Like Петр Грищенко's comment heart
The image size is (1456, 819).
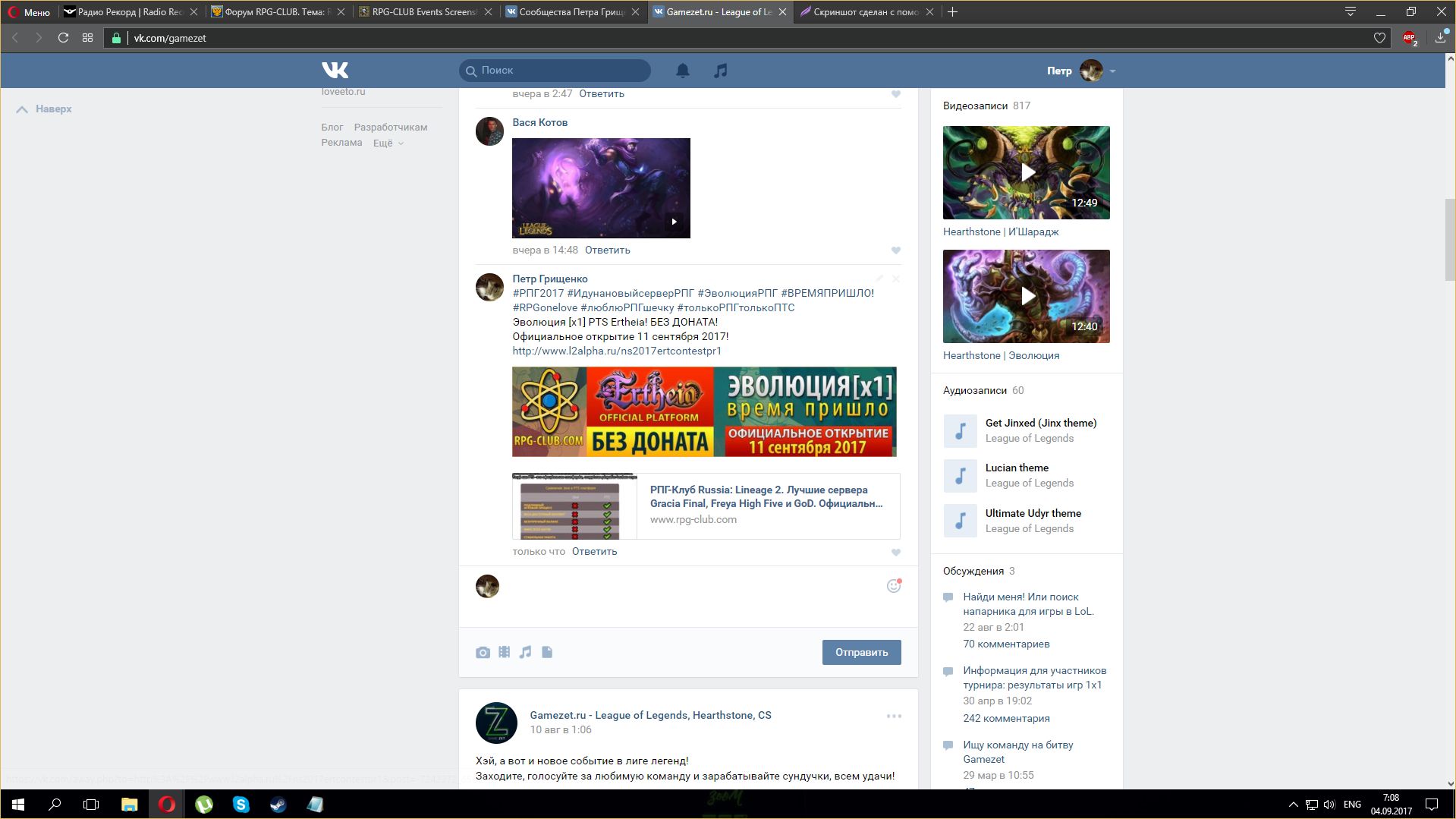(x=896, y=553)
